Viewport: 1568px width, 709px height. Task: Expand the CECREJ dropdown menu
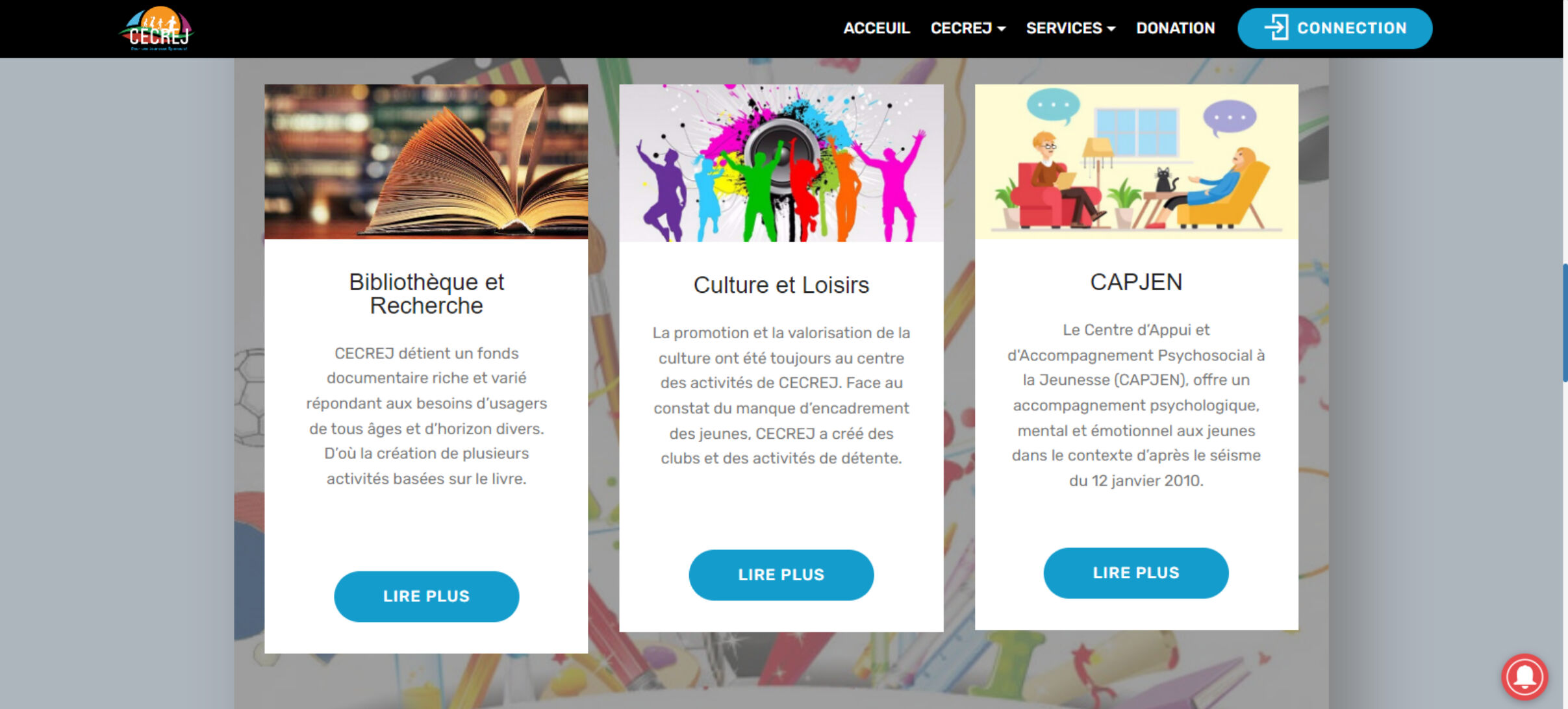point(968,28)
